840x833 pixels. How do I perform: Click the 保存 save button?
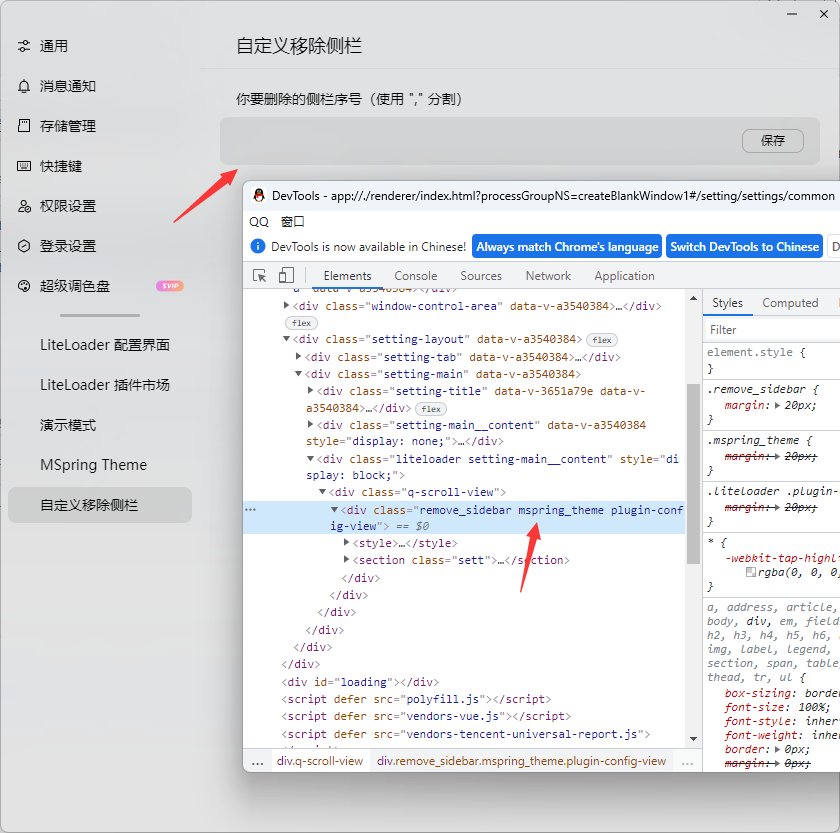(773, 141)
